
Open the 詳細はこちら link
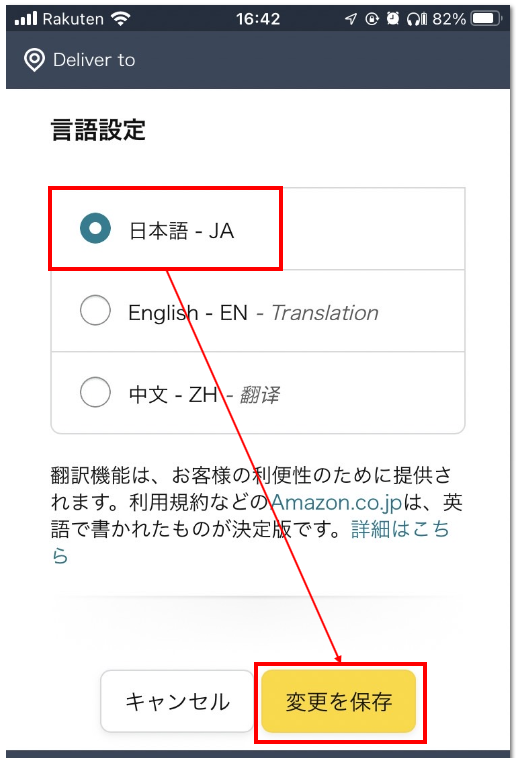(x=250, y=541)
